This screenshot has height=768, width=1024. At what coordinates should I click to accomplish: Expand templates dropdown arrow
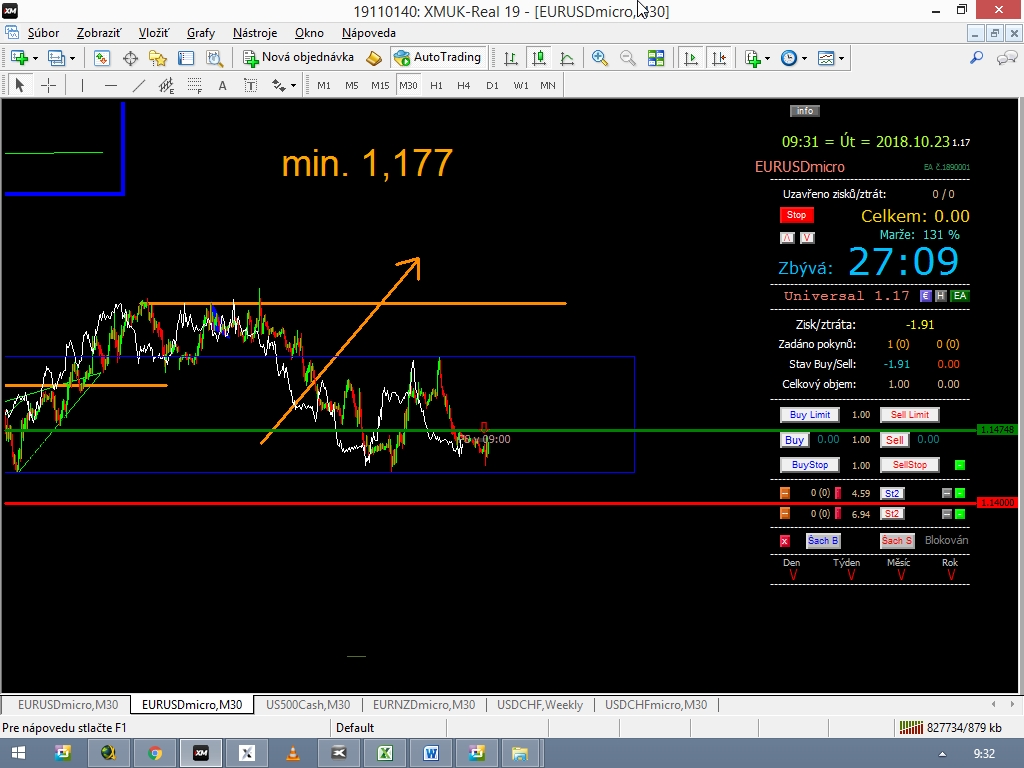coord(841,58)
